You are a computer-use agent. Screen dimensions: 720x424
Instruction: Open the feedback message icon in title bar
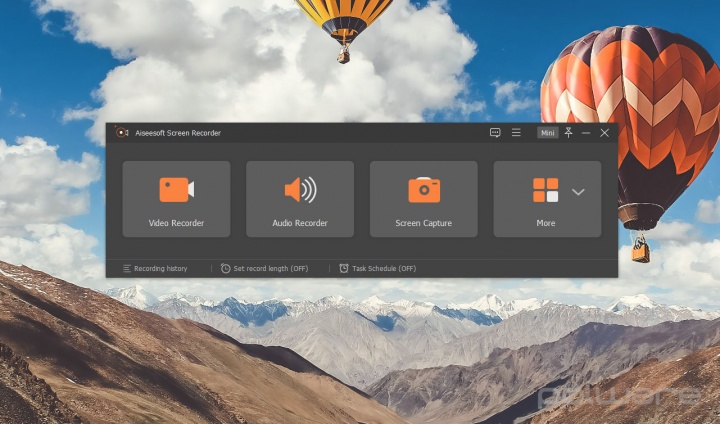coord(495,133)
